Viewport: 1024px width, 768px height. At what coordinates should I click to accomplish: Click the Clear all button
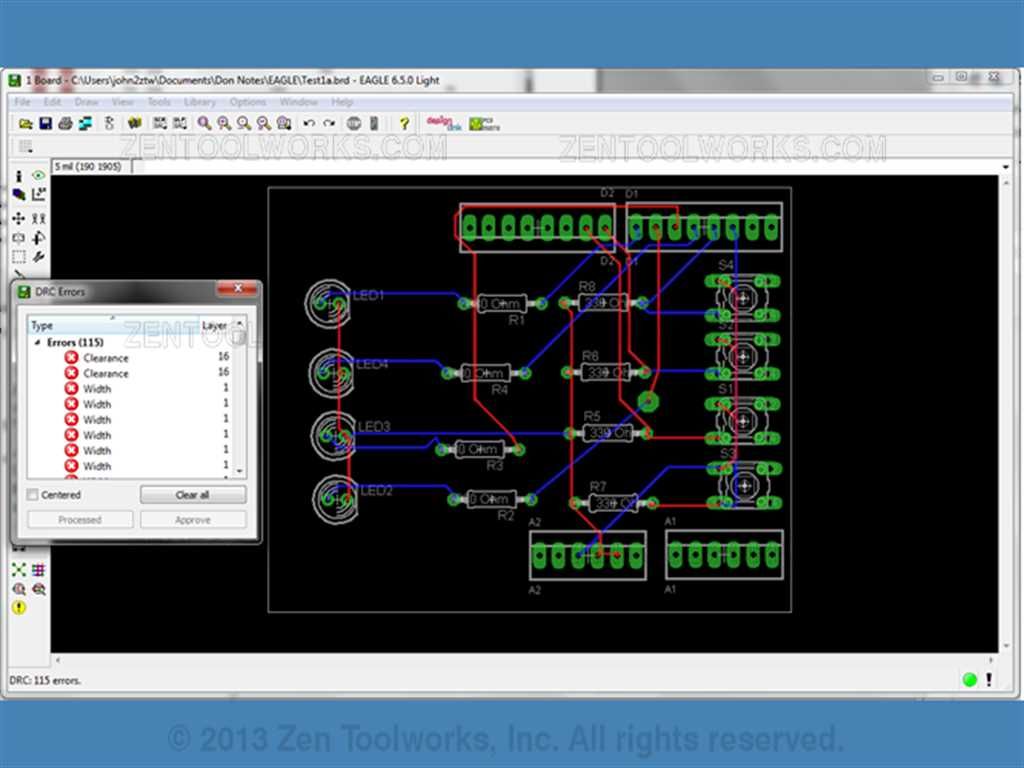[193, 495]
